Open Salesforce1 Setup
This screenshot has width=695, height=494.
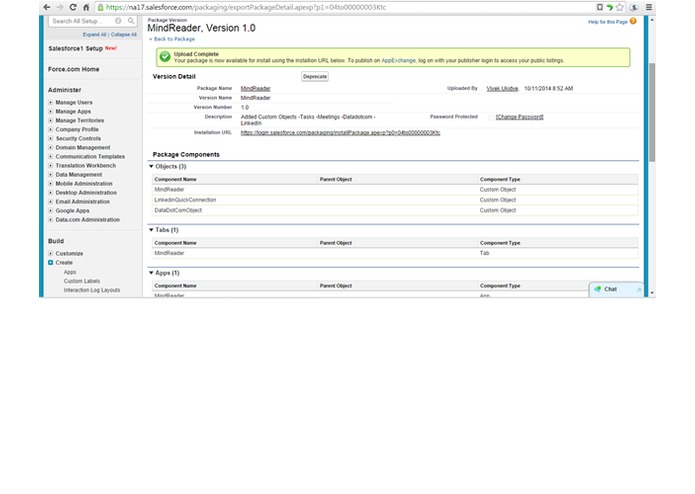[76, 48]
